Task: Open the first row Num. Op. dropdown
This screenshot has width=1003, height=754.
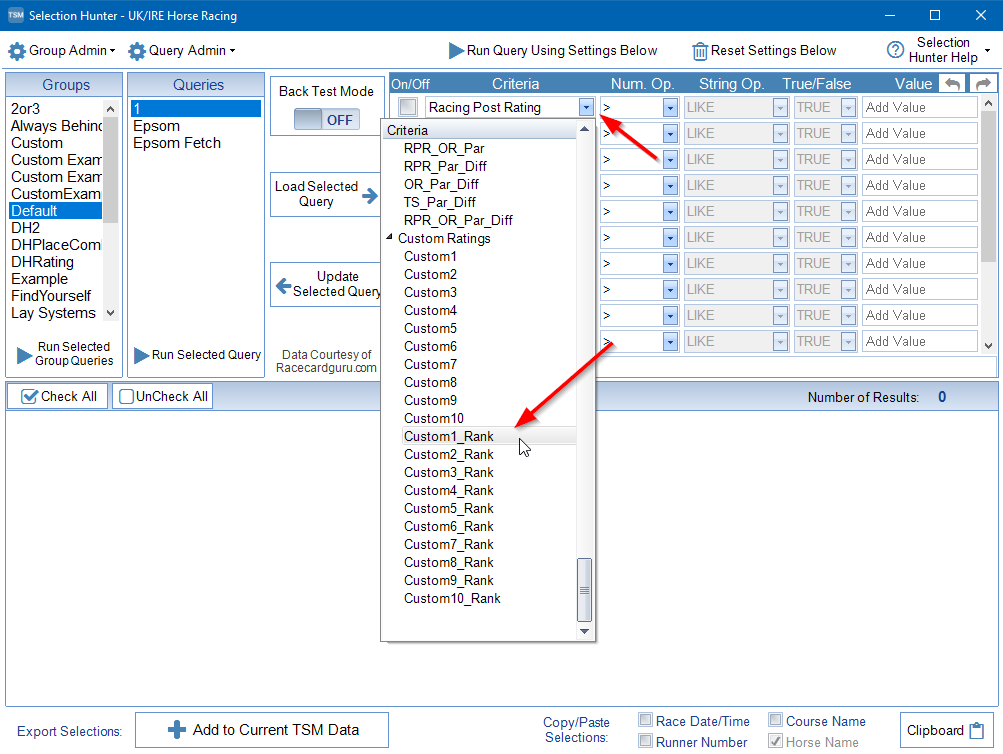Action: 670,108
